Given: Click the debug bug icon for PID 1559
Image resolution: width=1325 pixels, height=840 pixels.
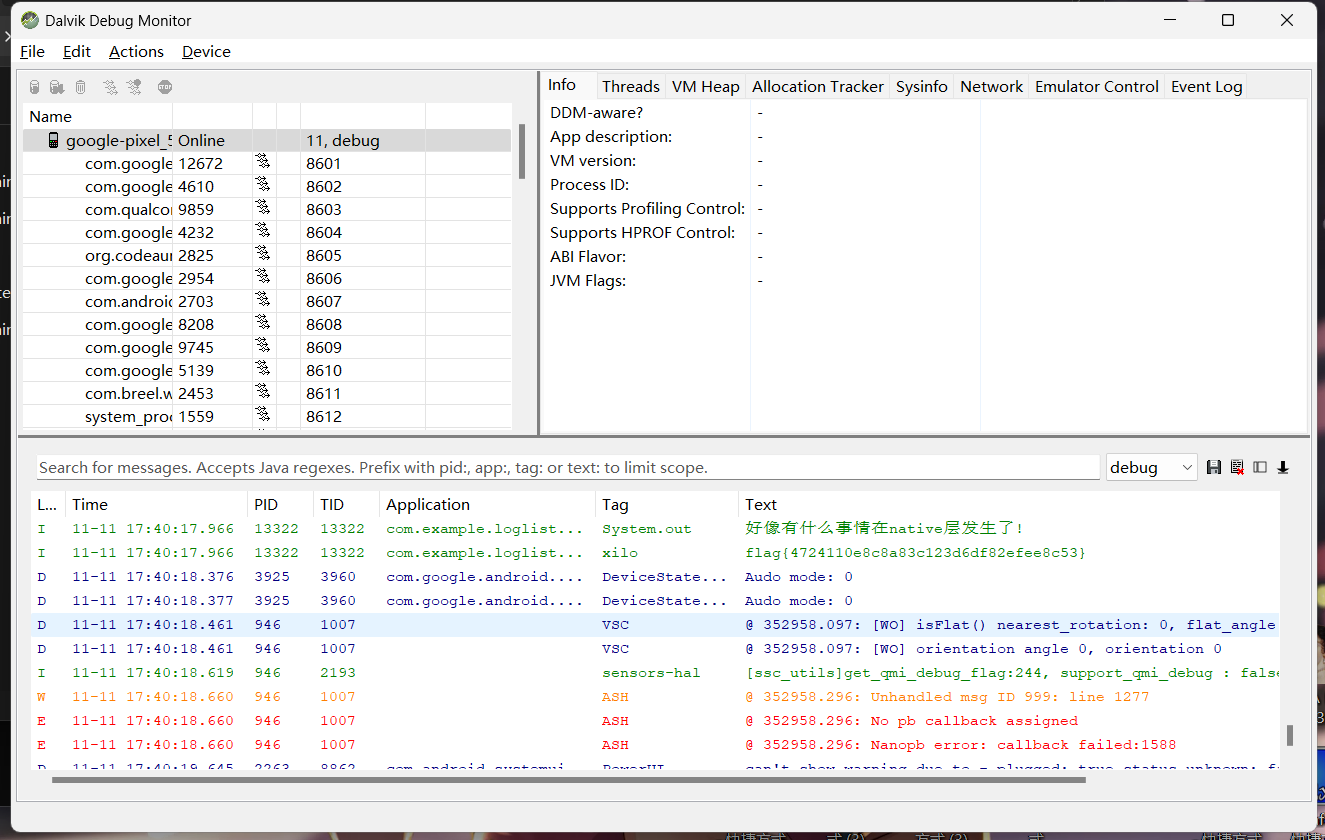Looking at the screenshot, I should [x=263, y=416].
